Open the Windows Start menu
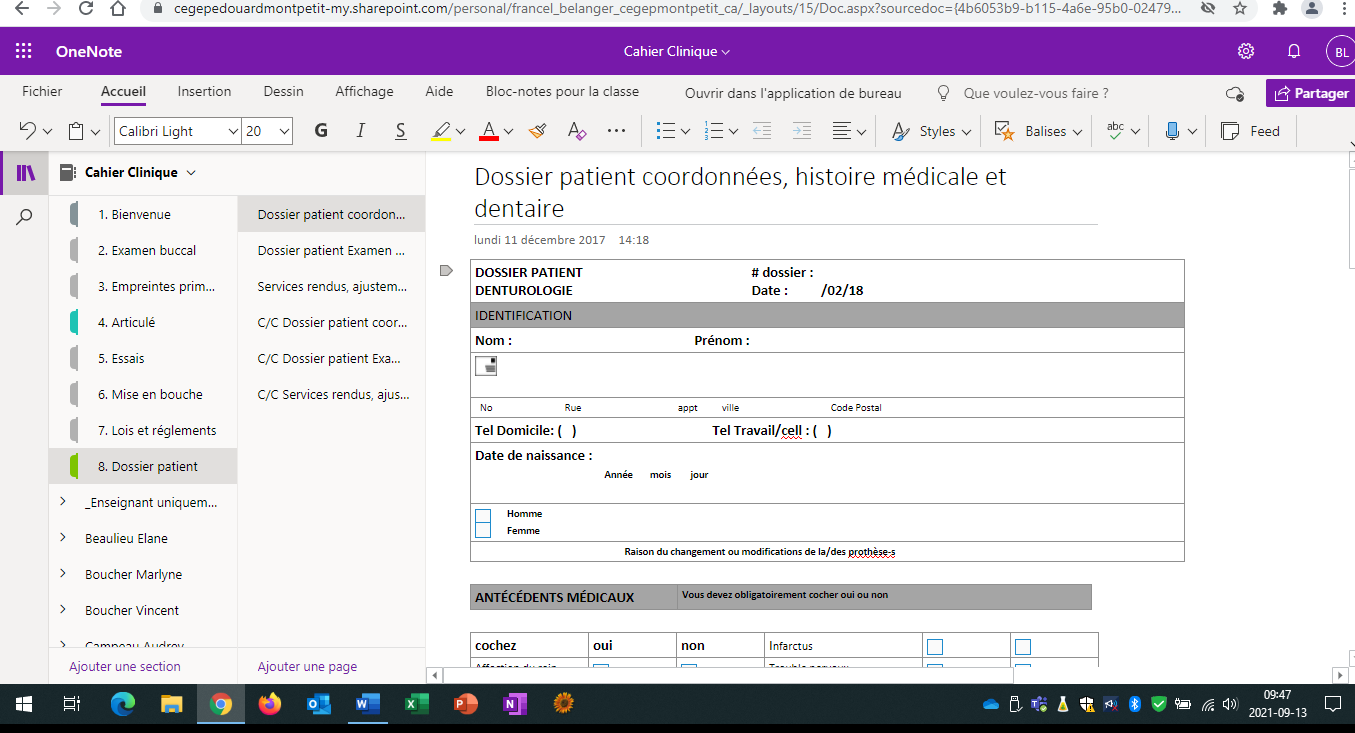1355x733 pixels. (24, 704)
